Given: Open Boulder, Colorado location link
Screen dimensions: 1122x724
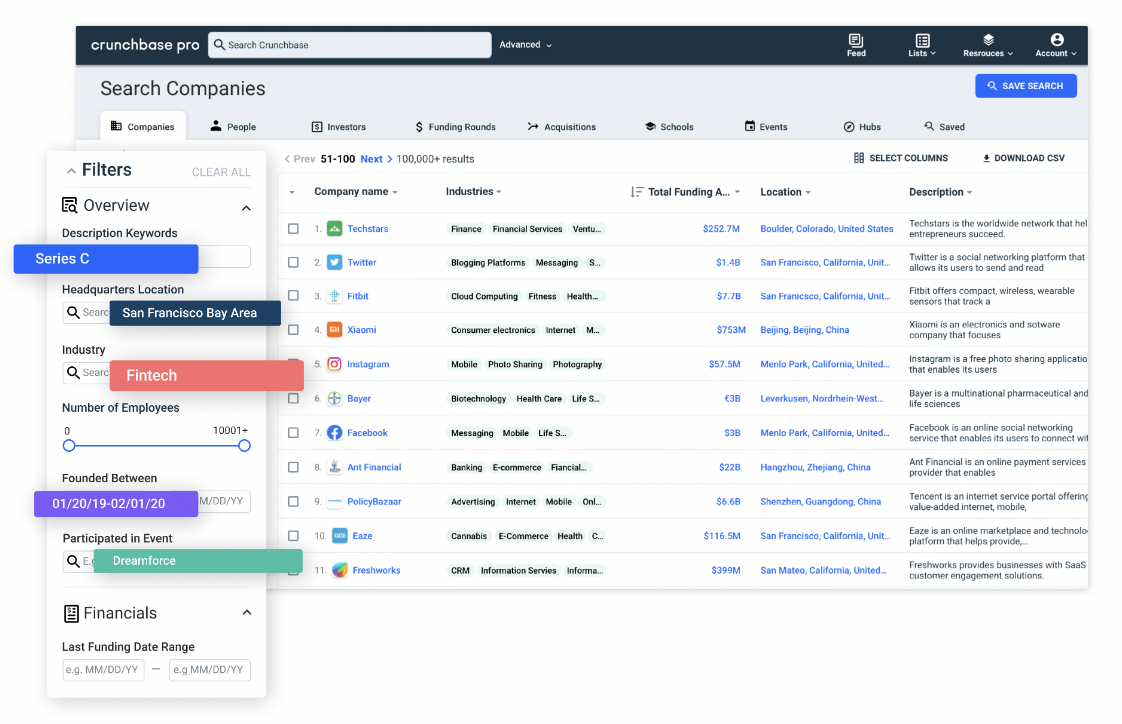Looking at the screenshot, I should (826, 229).
